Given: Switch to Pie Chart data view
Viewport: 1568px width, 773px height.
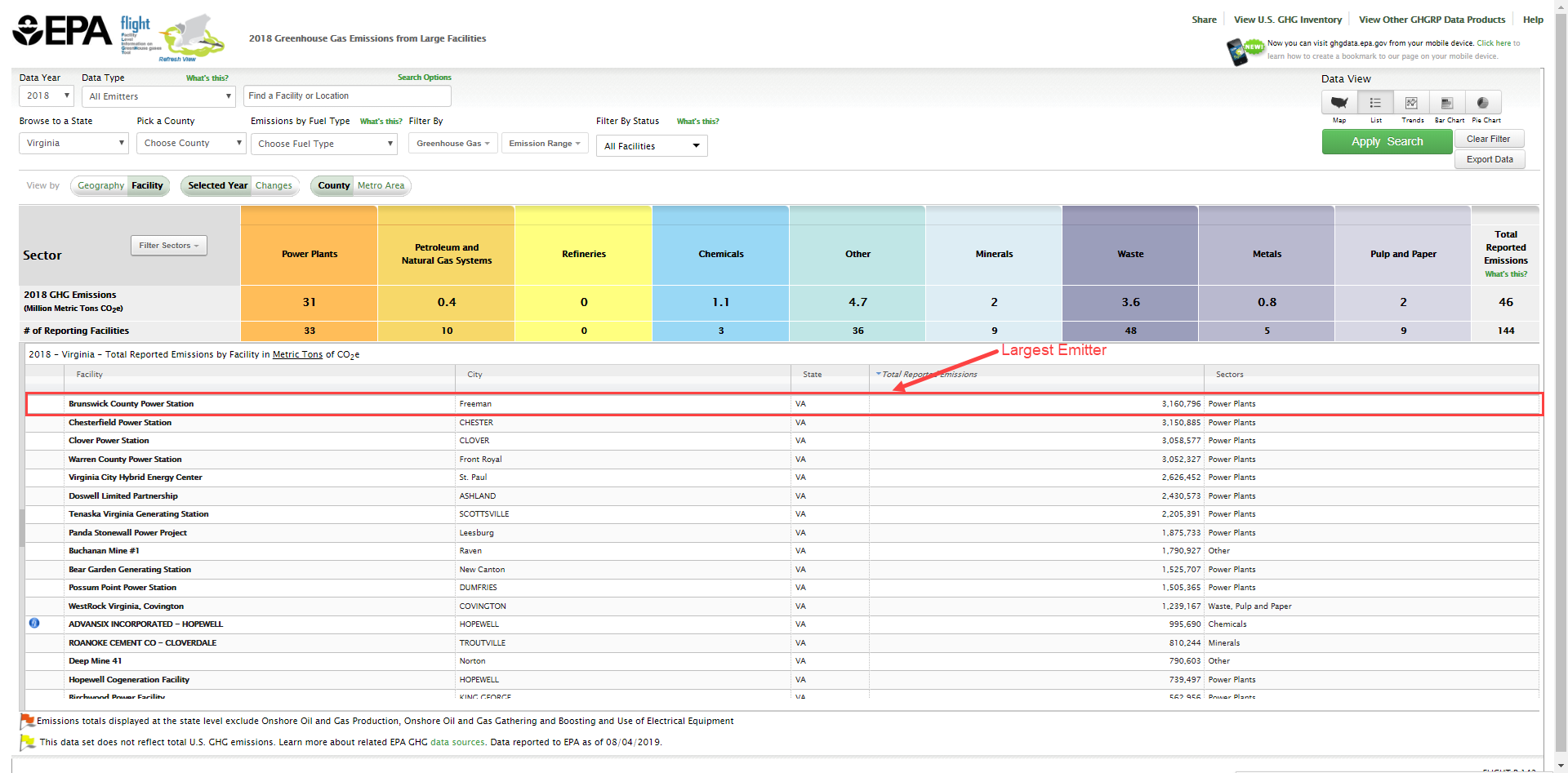Looking at the screenshot, I should (x=1483, y=103).
